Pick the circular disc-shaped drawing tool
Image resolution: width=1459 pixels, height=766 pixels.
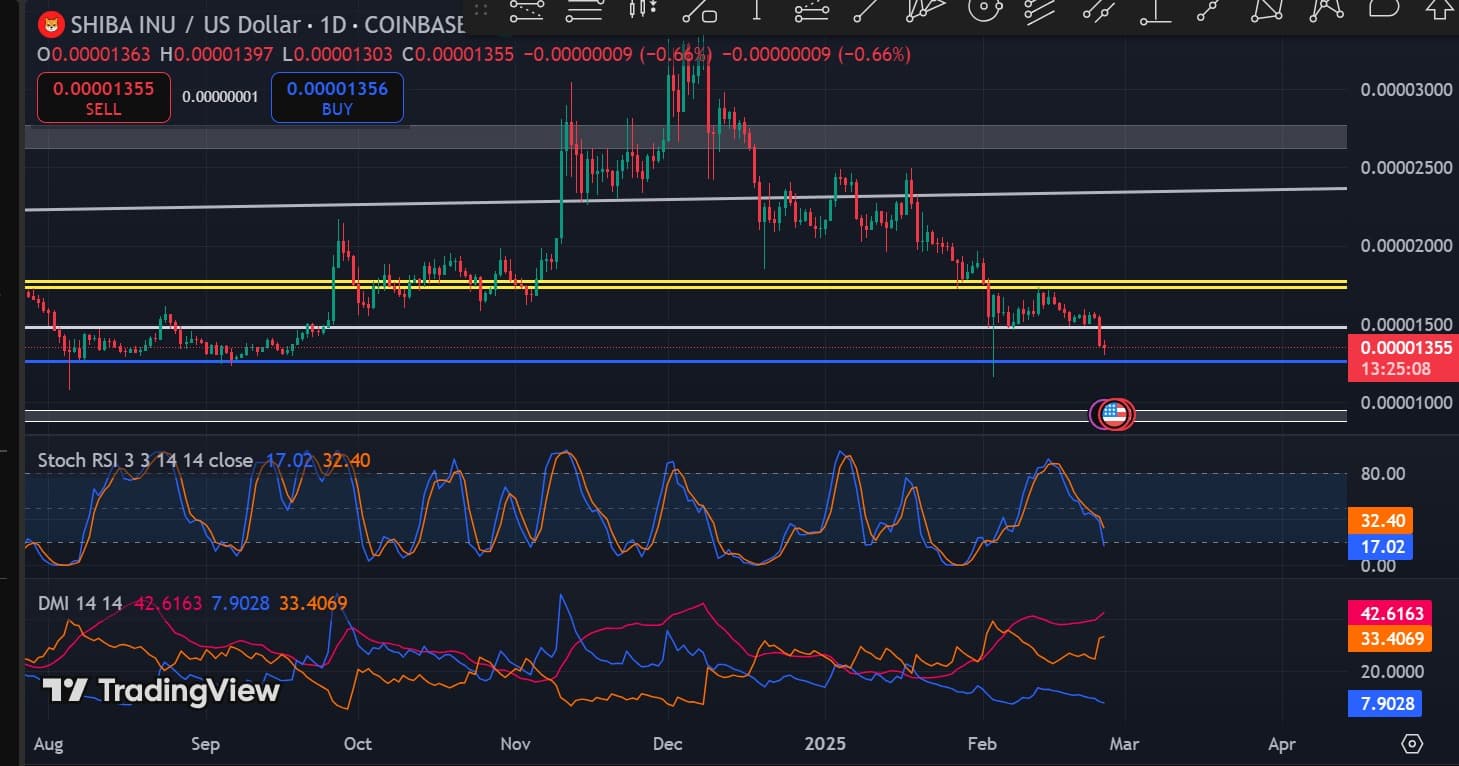tap(985, 10)
